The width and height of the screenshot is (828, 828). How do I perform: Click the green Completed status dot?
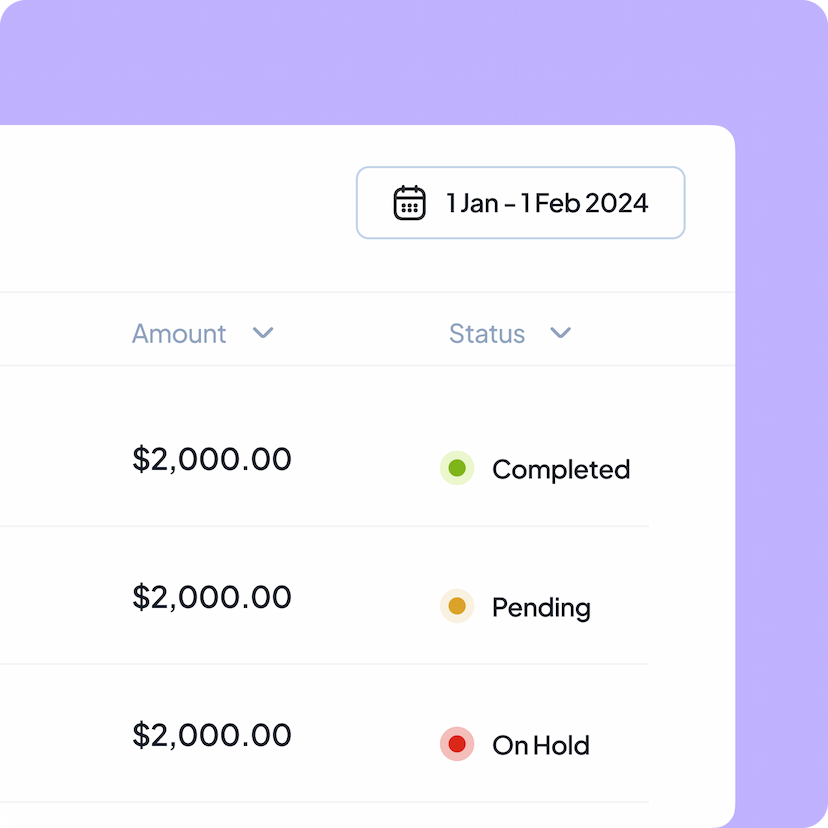(457, 468)
